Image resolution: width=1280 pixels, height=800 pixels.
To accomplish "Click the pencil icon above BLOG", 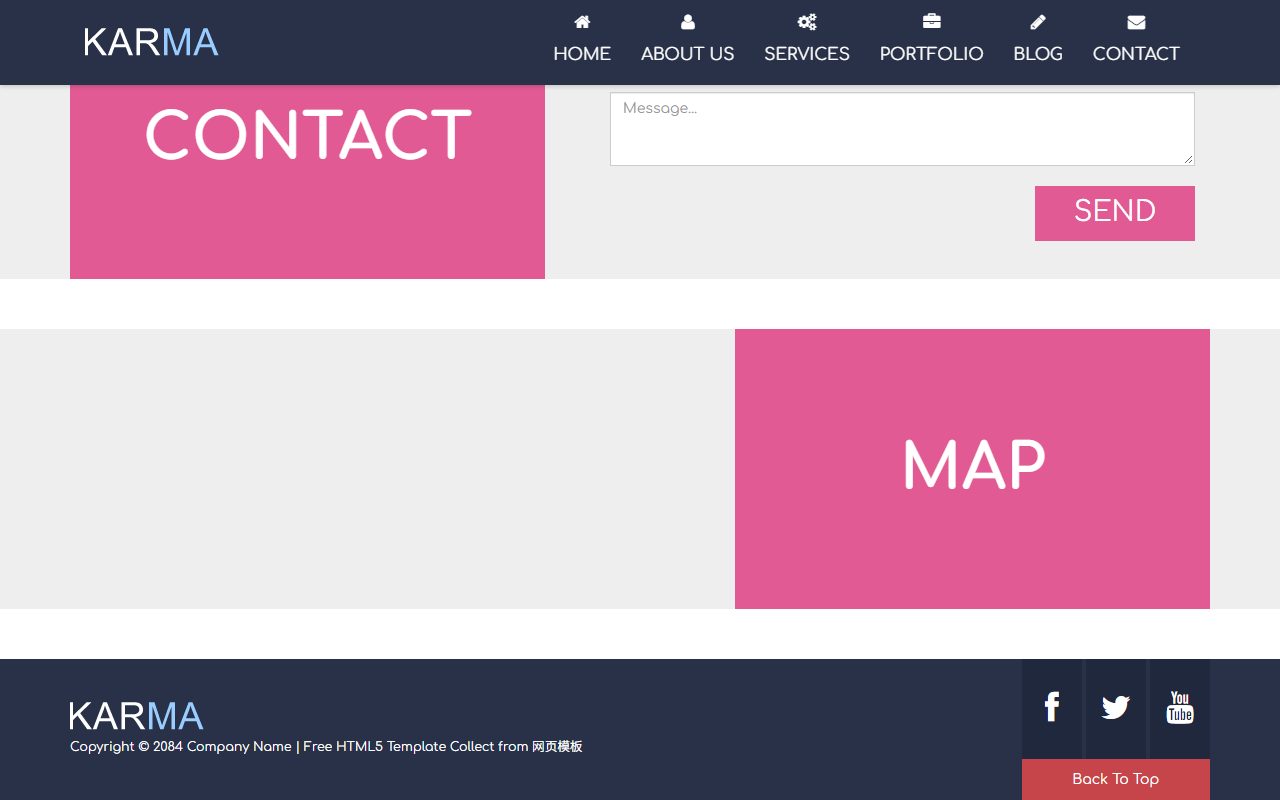I will (1038, 22).
